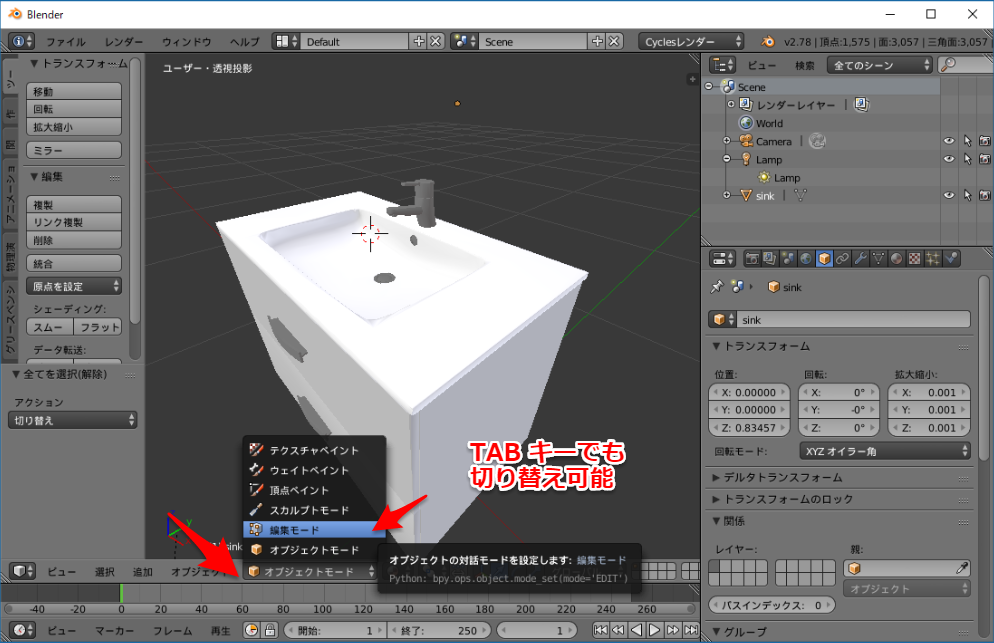Click the outliner search magnifier field
The image size is (994, 643).
965,65
